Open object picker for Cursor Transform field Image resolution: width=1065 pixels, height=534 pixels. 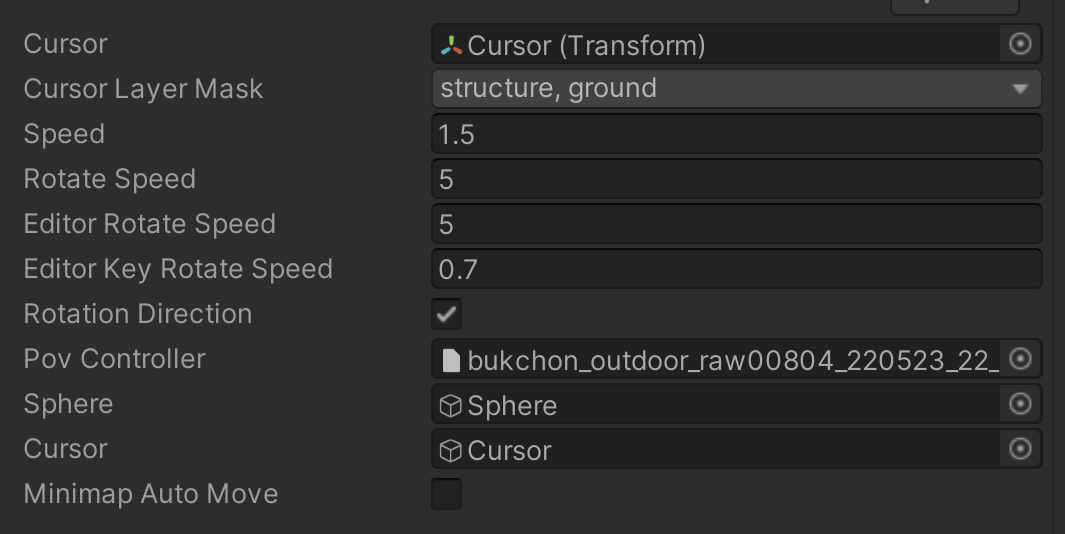pyautogui.click(x=1020, y=44)
